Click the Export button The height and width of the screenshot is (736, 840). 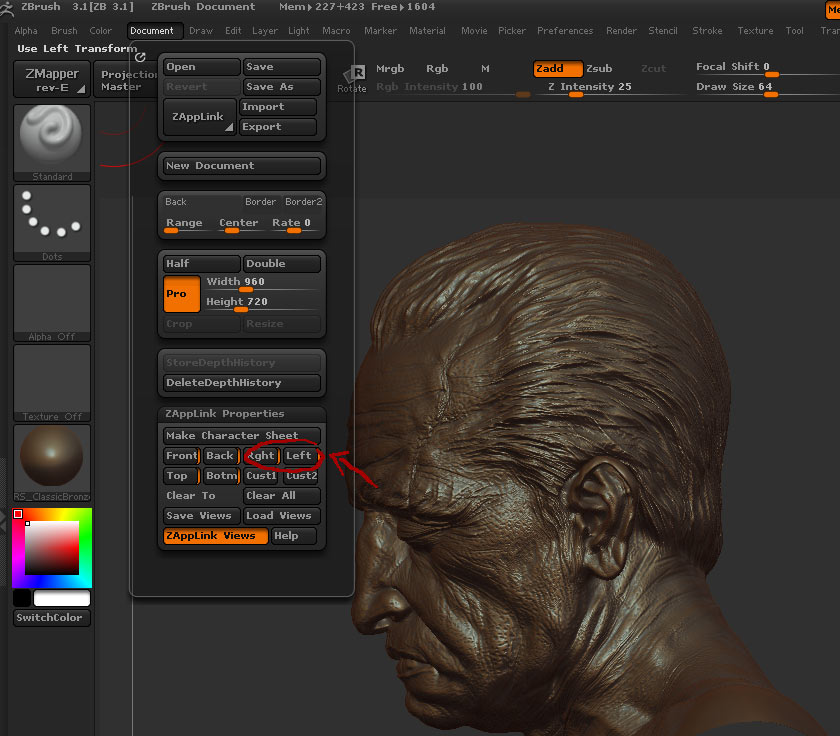click(278, 126)
